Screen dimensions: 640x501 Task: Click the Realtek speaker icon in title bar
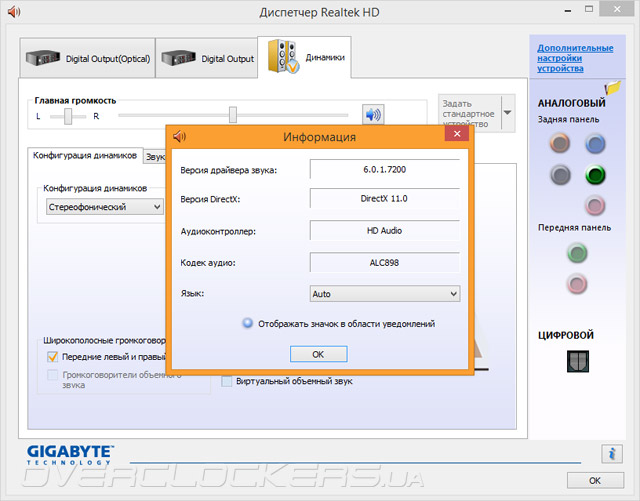tap(14, 11)
